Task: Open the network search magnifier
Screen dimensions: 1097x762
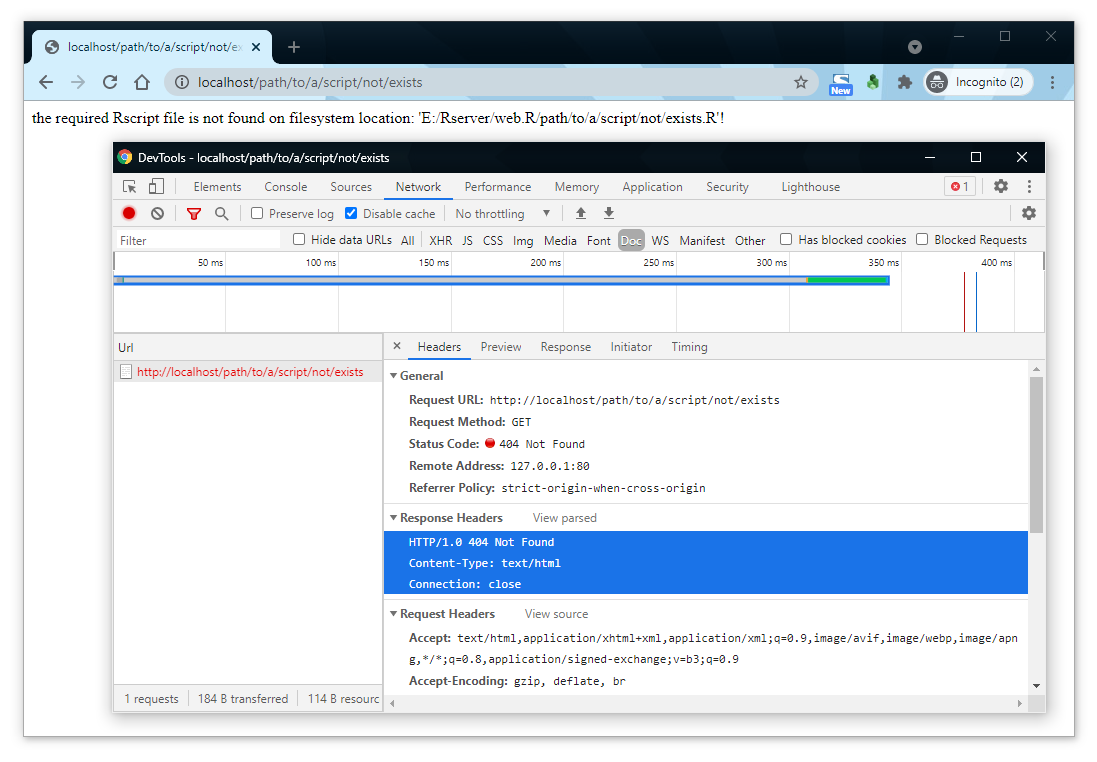Action: pyautogui.click(x=221, y=213)
